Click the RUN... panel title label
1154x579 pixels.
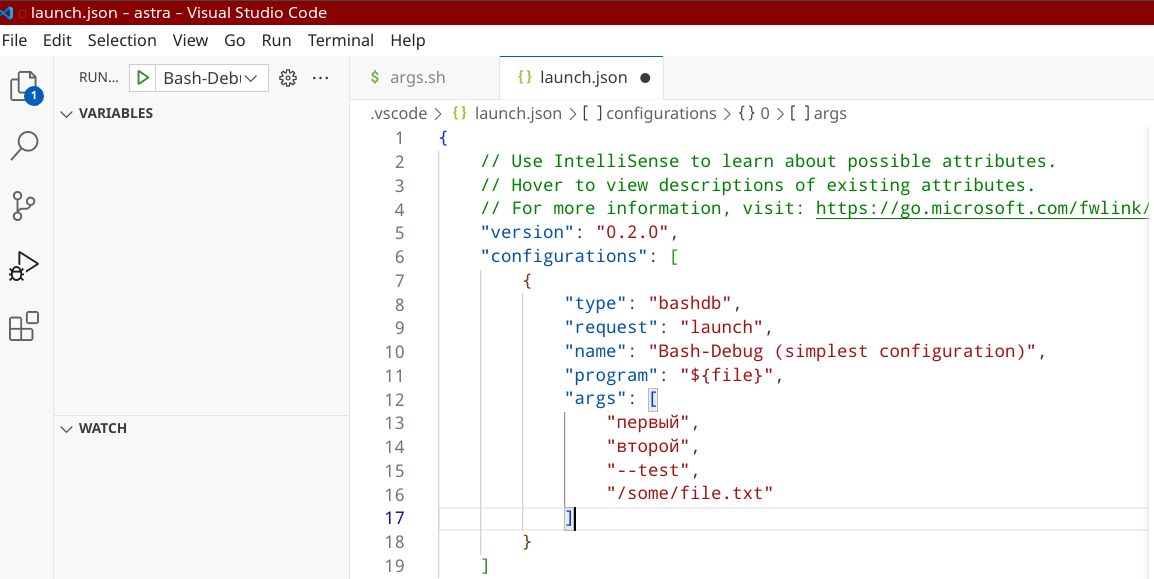point(98,77)
